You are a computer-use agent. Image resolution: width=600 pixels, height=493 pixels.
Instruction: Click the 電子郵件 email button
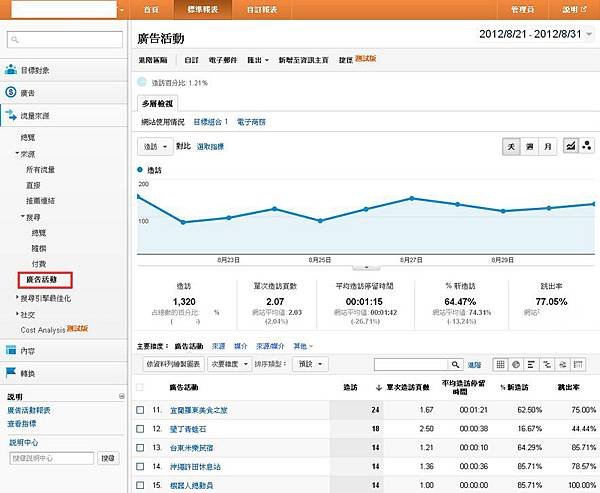pos(223,60)
